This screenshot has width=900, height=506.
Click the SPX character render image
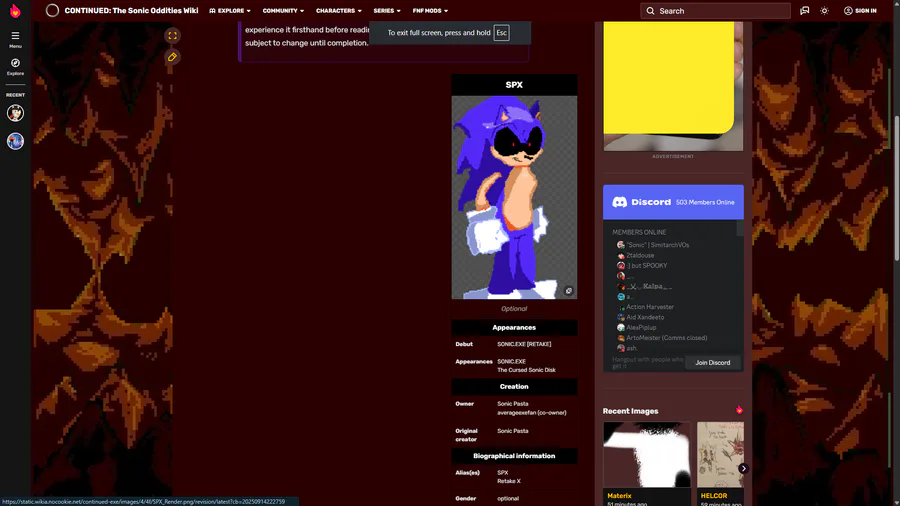[514, 197]
